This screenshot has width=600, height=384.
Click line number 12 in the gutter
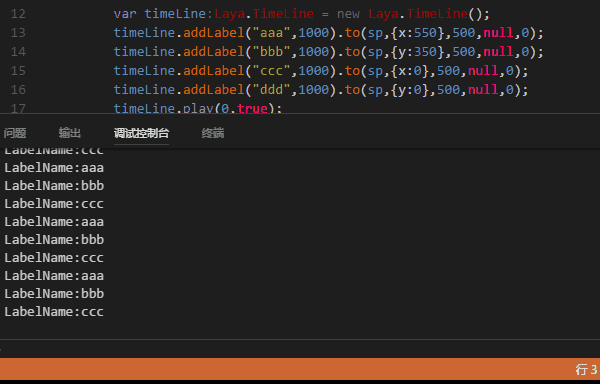[x=18, y=14]
